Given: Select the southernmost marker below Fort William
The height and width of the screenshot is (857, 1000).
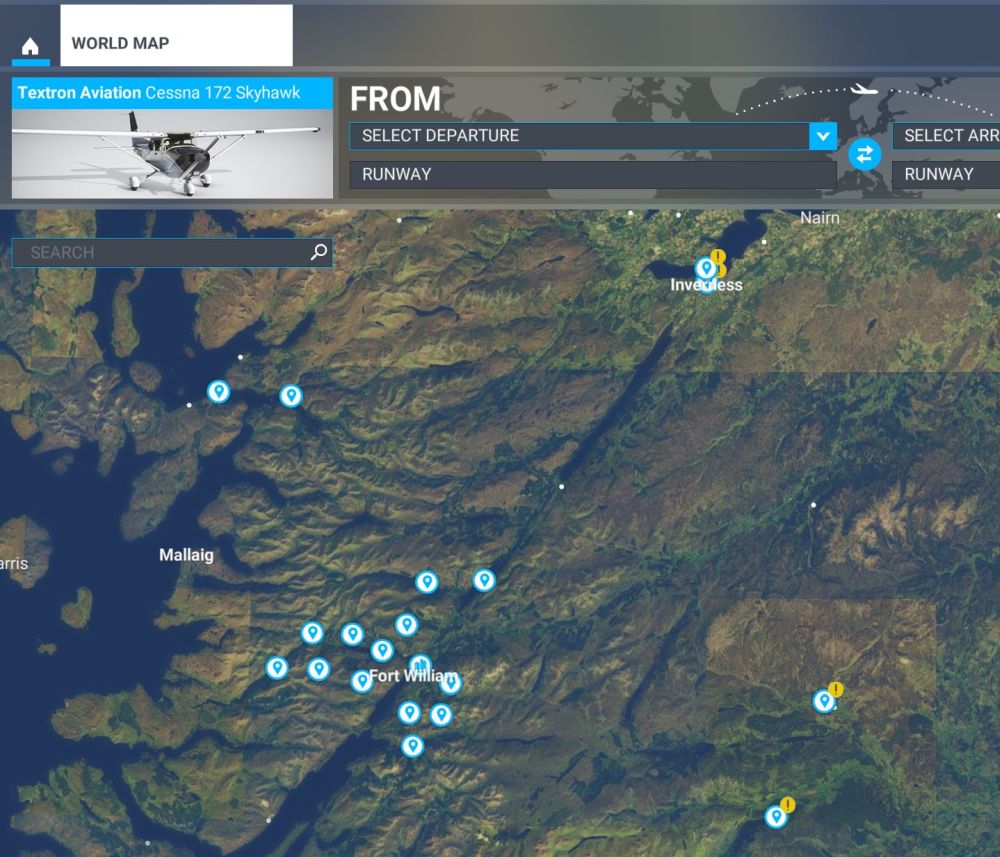Looking at the screenshot, I should pyautogui.click(x=412, y=746).
